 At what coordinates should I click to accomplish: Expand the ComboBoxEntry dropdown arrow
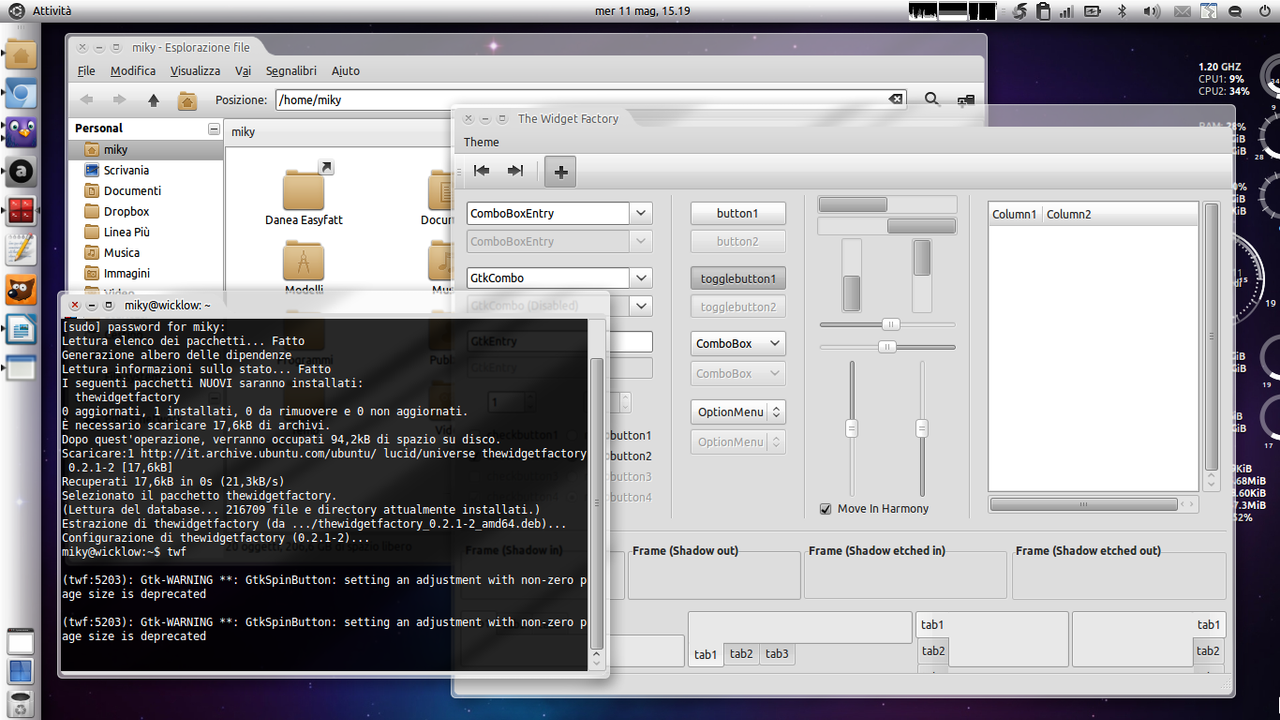click(x=641, y=213)
